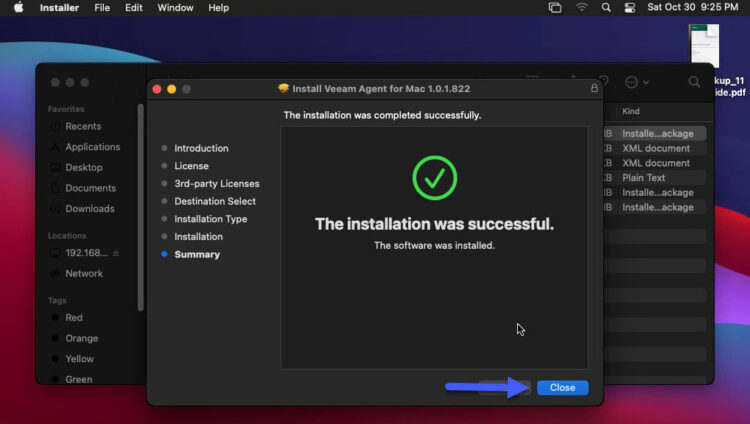Click the Network globe icon in sidebar

pos(55,273)
